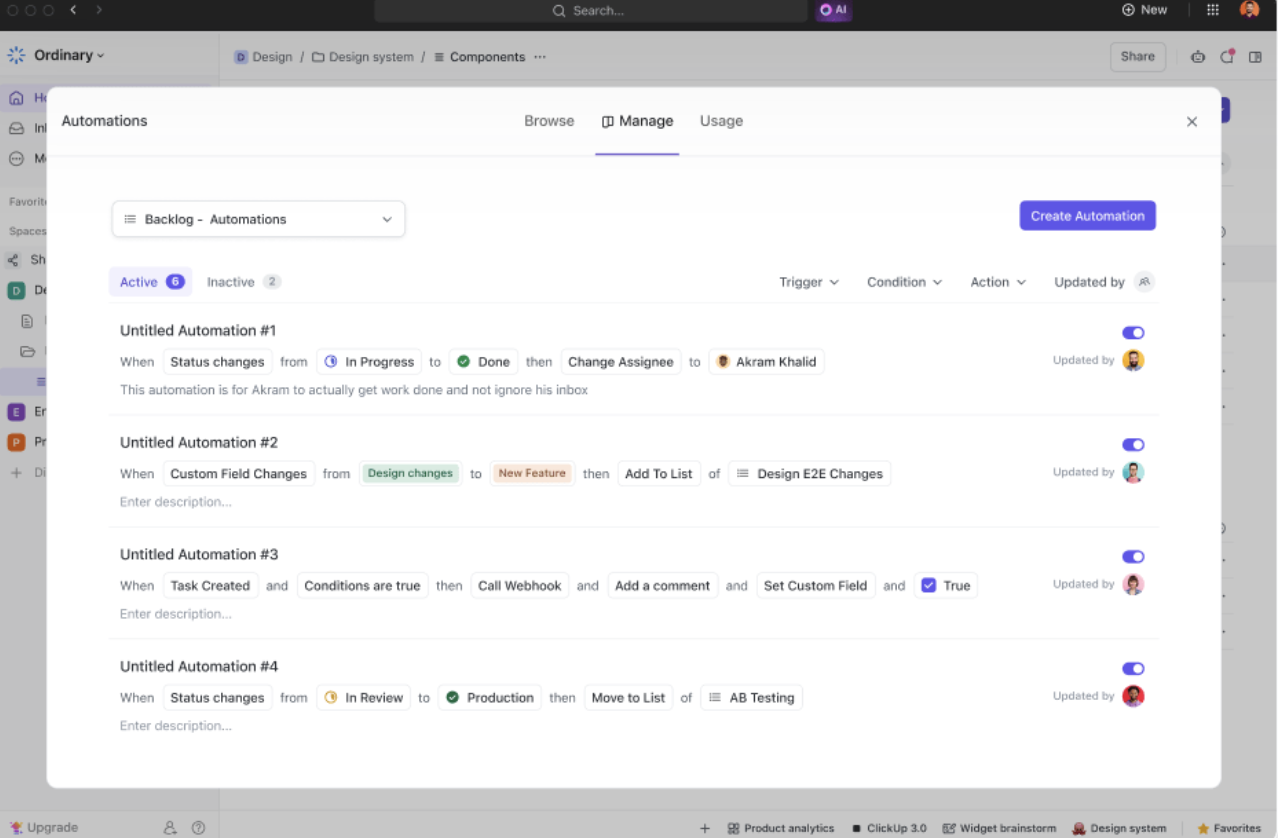
Task: Click the More ellipsis icon in sidebar
Action: [16, 158]
